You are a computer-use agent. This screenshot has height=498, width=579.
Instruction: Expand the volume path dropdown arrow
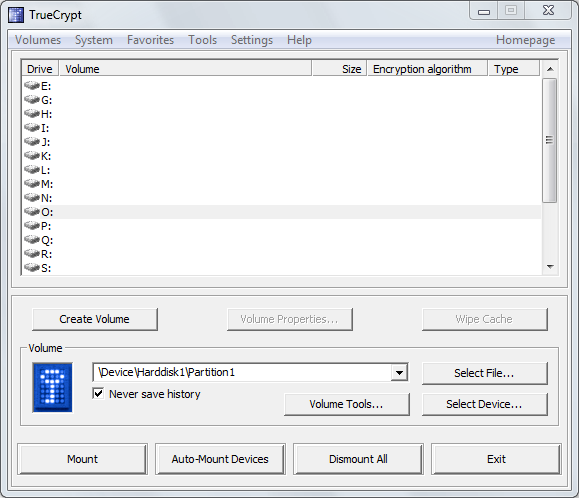(399, 372)
